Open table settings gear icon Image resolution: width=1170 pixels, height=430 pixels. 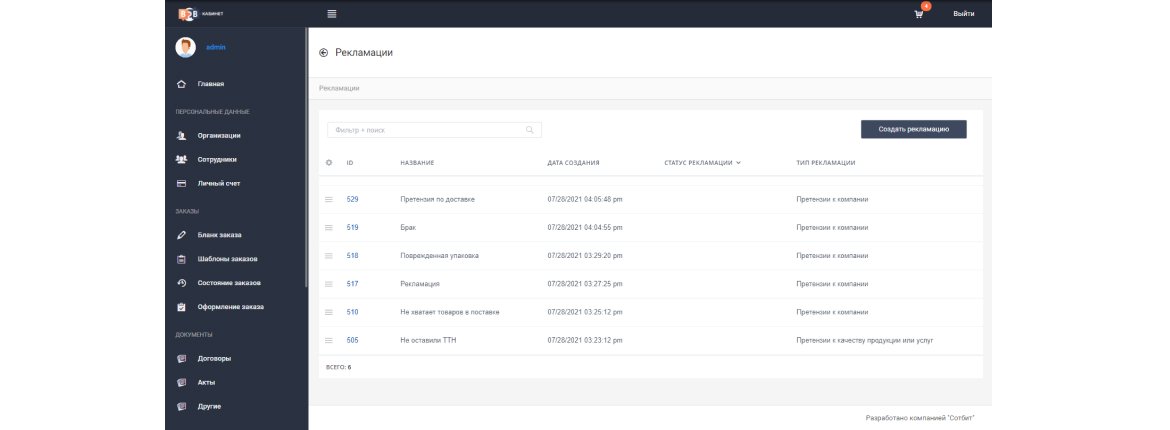329,163
